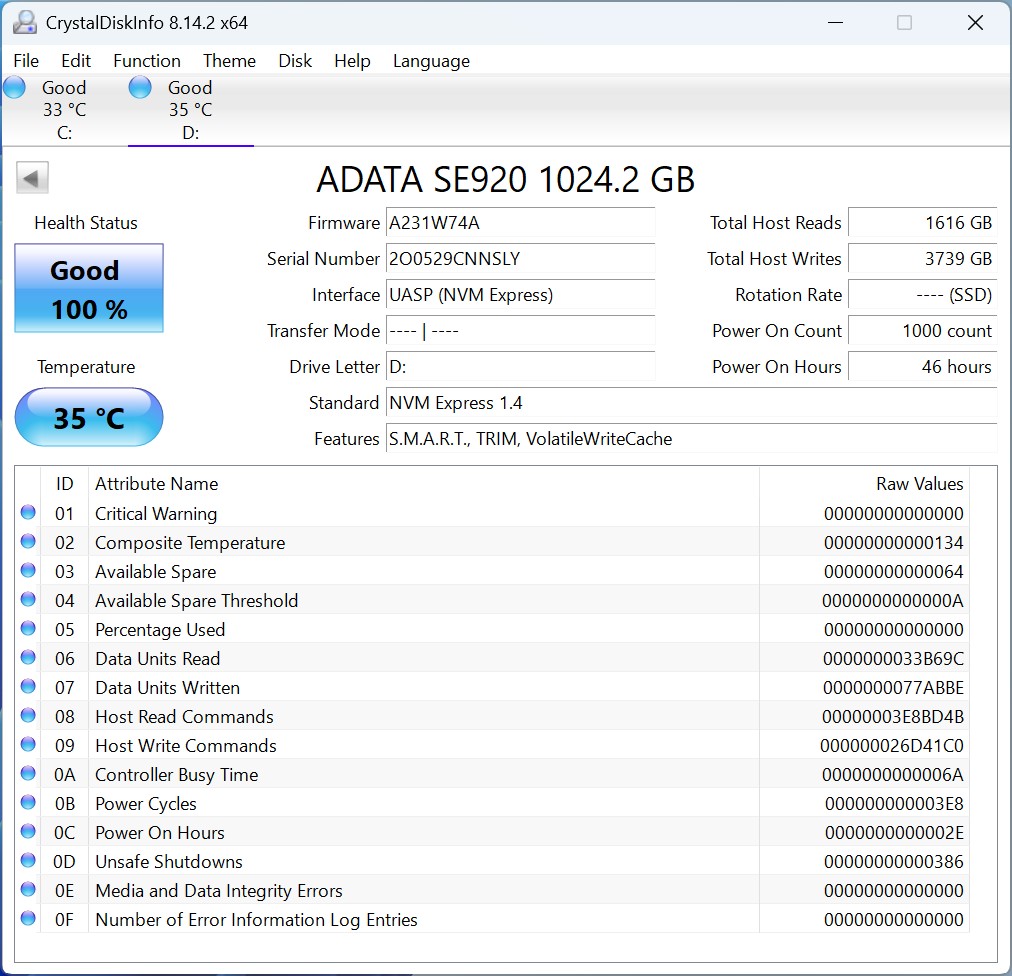The height and width of the screenshot is (976, 1012).
Task: Click the Percentage Used status indicator dot
Action: [28, 629]
